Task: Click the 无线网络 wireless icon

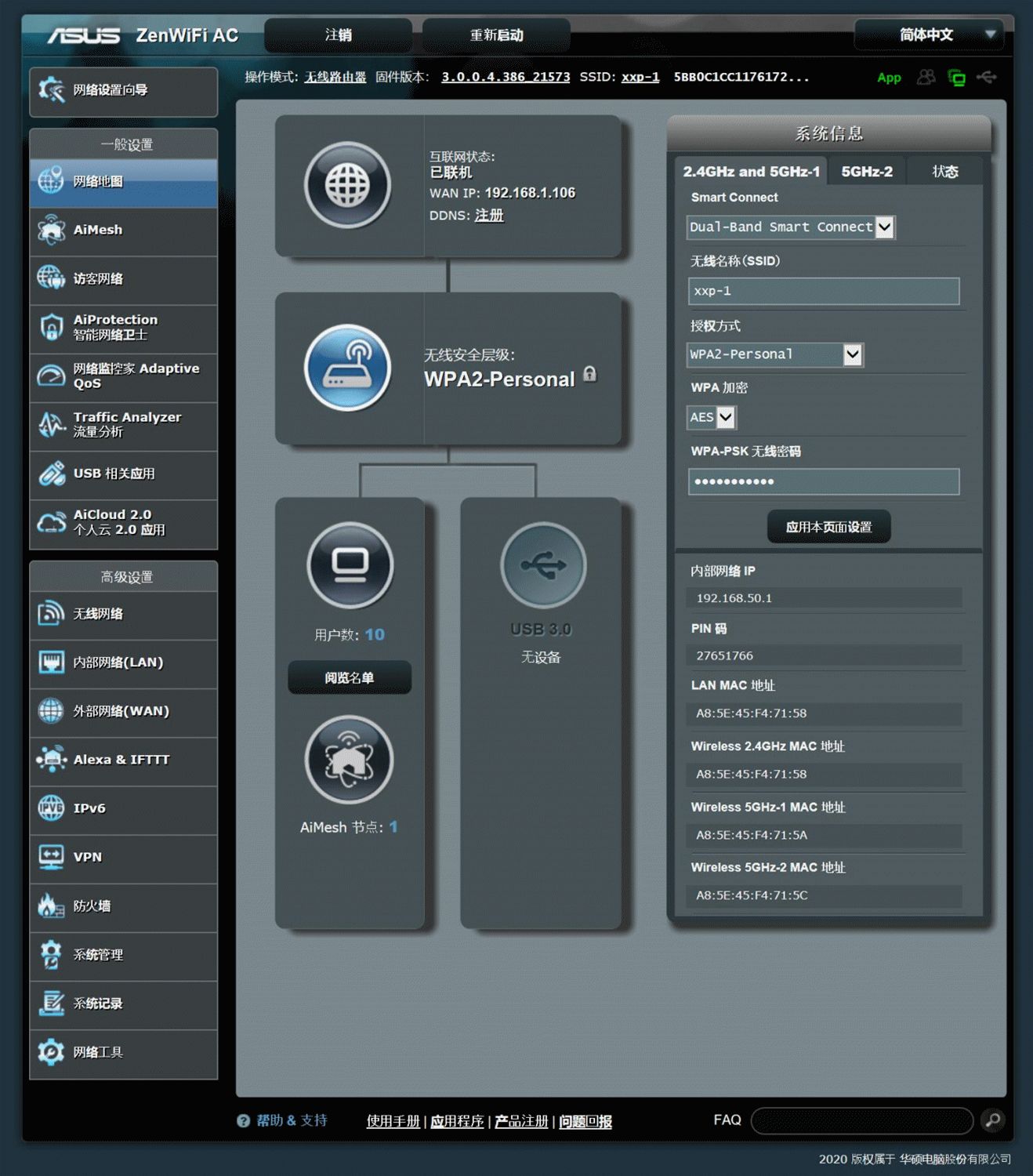Action: [x=51, y=614]
